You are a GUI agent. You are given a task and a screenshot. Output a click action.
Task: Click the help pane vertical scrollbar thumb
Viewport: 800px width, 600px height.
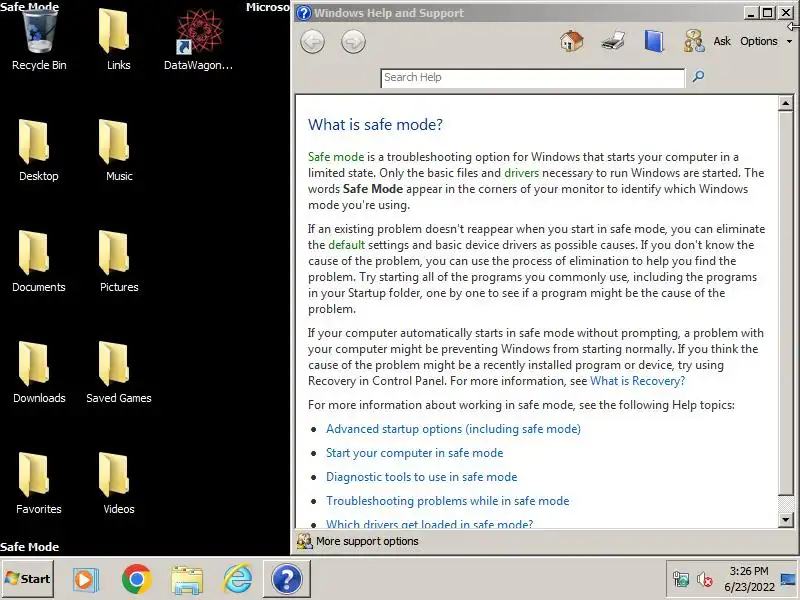pos(785,303)
